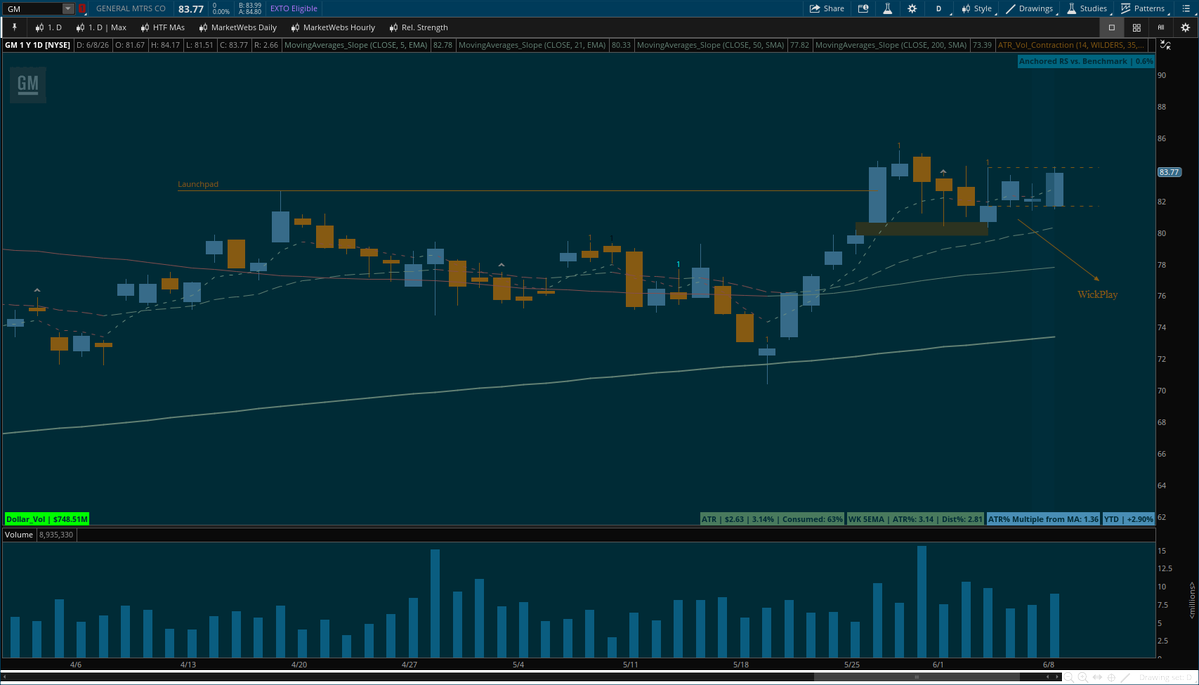Screen dimensions: 1199x685
Task: Open chart settings gear in top toolbar
Action: click(912, 8)
